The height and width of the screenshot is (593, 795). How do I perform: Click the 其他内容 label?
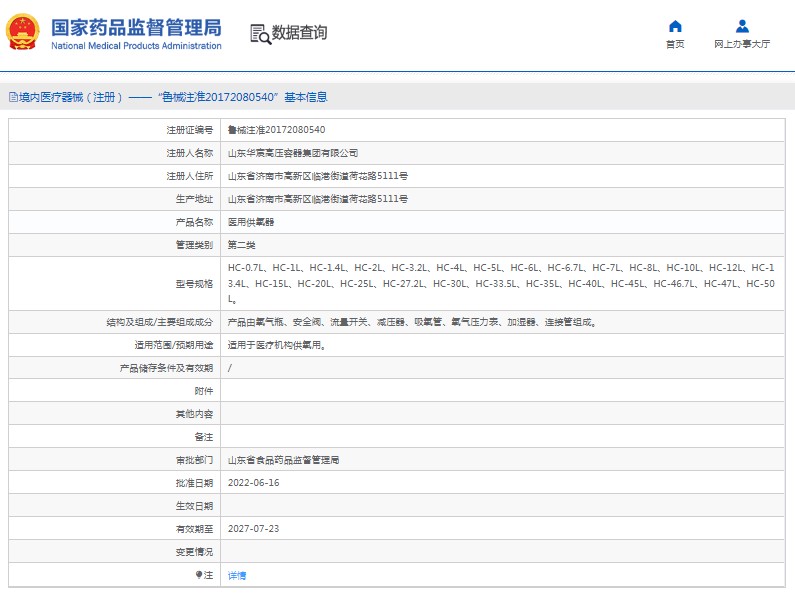click(x=194, y=414)
